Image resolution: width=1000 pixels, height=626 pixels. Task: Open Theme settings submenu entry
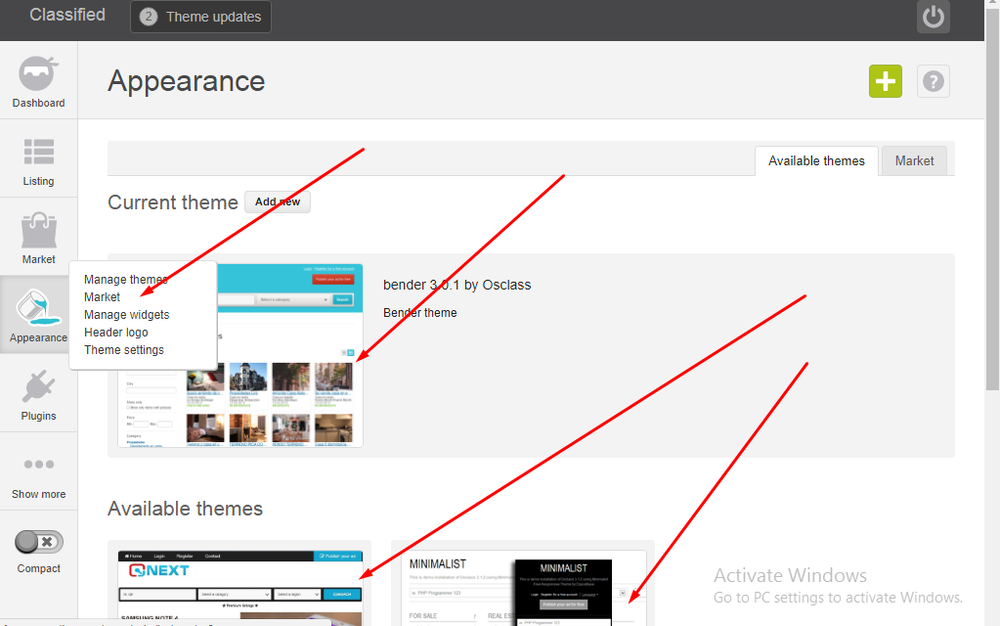(124, 349)
